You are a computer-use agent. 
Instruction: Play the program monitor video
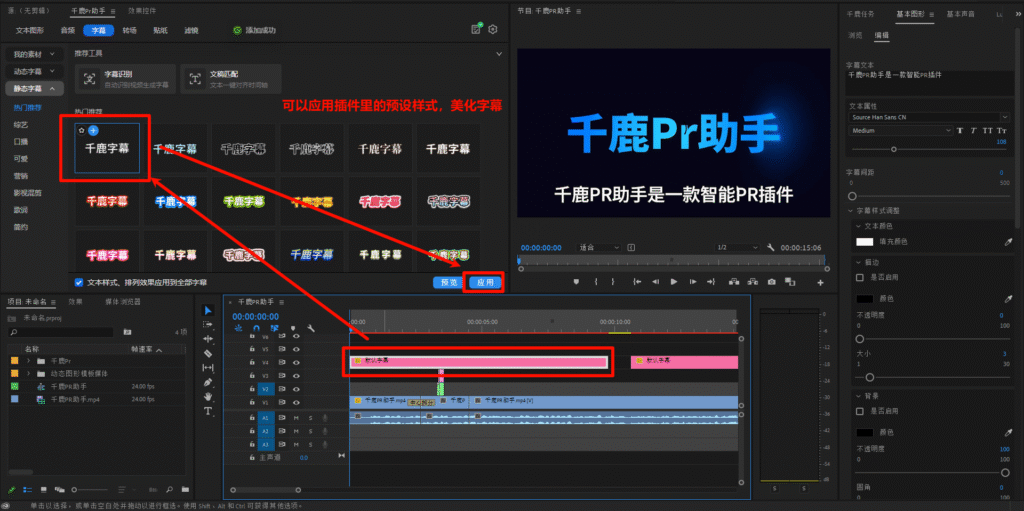[674, 282]
